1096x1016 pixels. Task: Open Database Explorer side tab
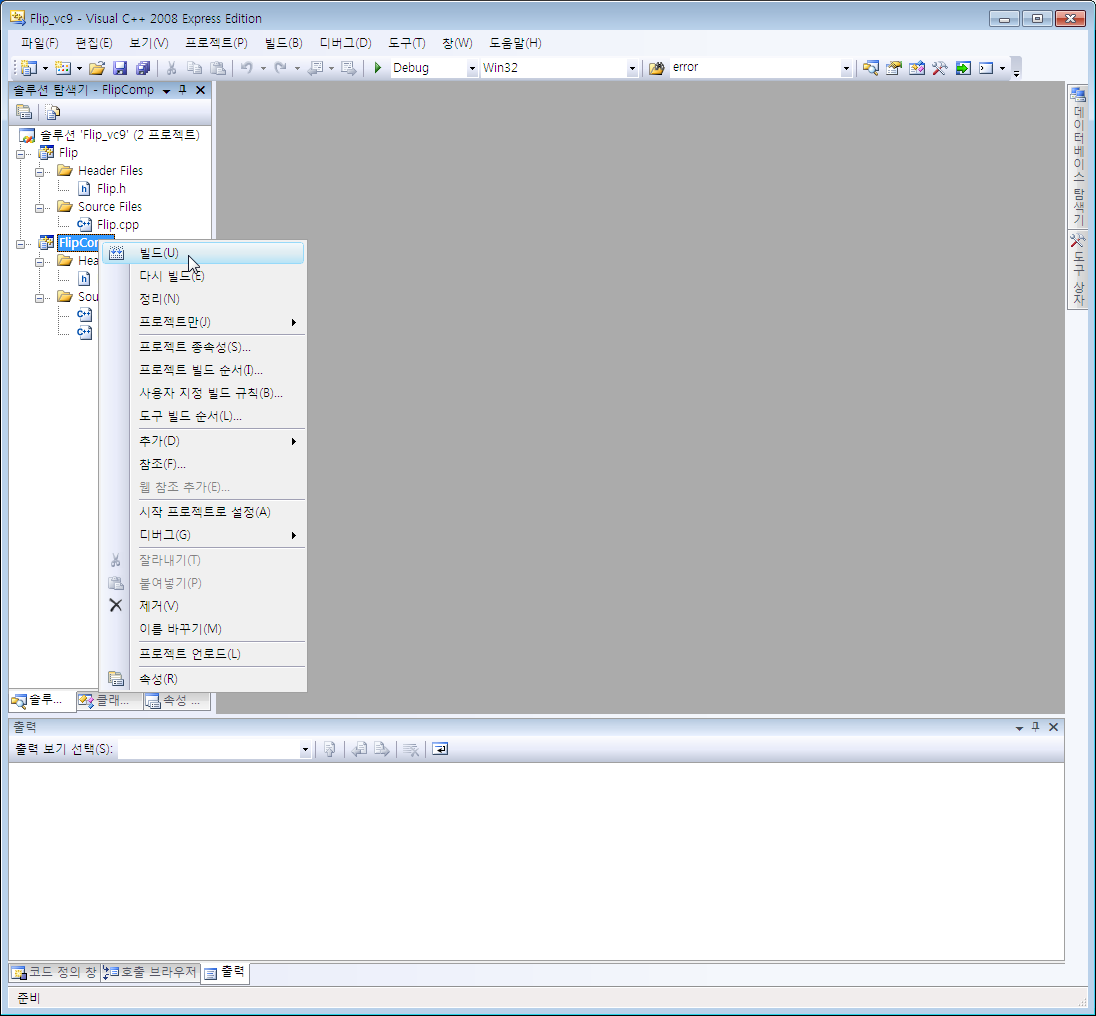pos(1078,157)
